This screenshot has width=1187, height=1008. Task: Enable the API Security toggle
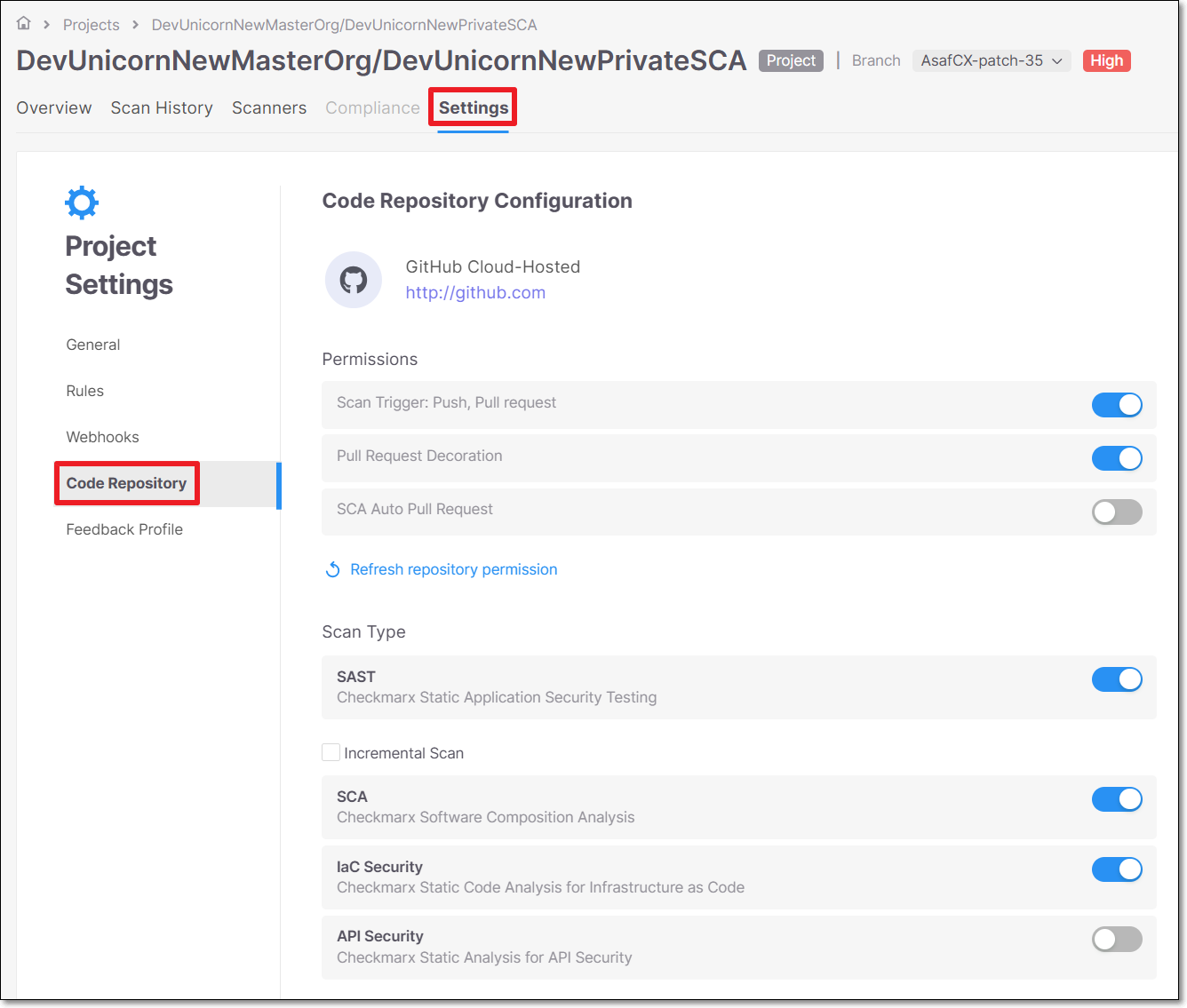tap(1117, 939)
